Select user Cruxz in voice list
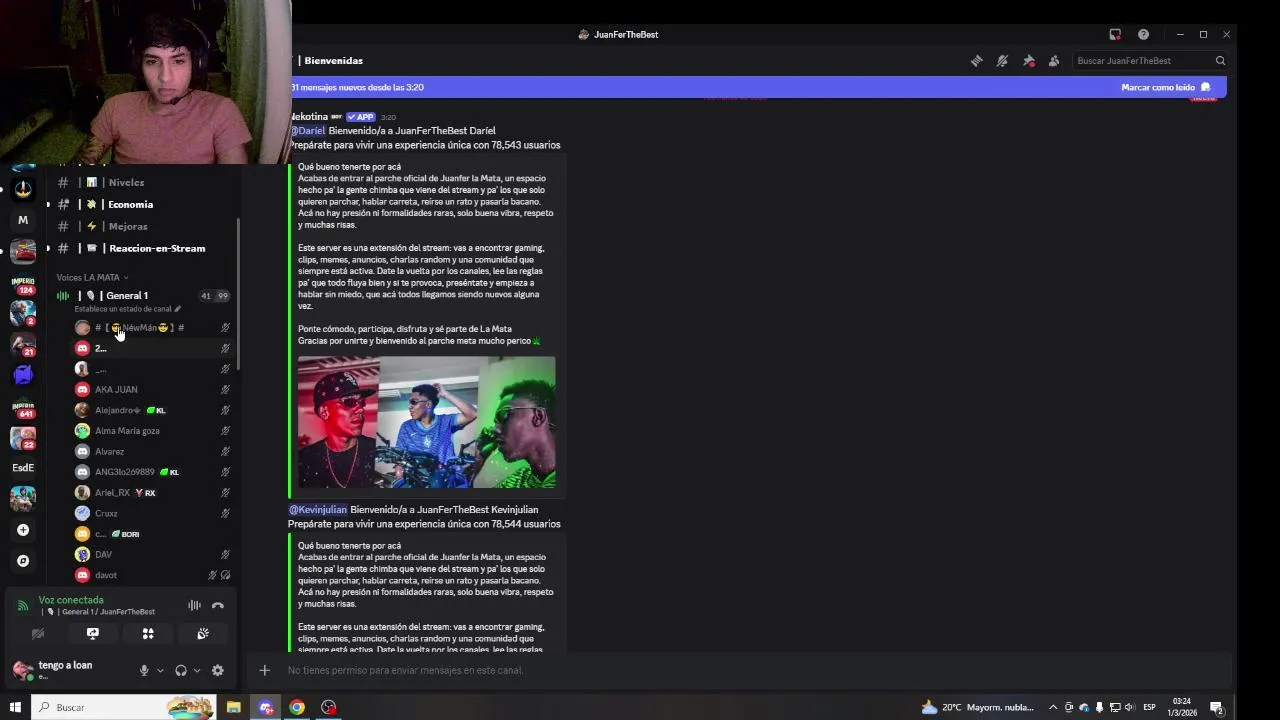This screenshot has width=1280, height=720. [x=153, y=513]
